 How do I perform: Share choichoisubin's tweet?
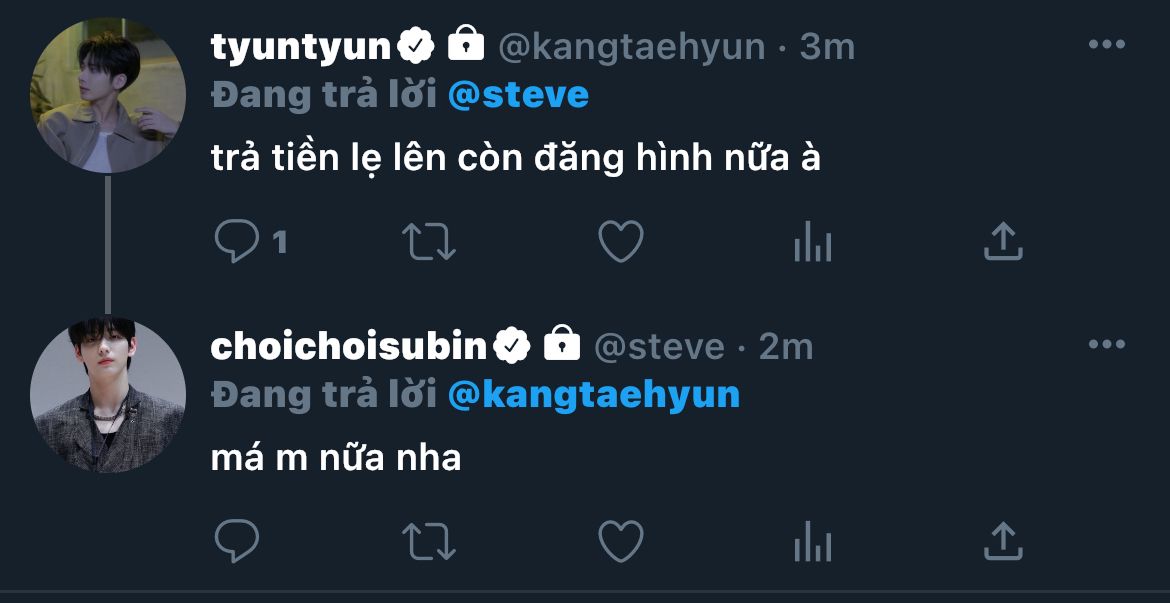pos(1003,541)
